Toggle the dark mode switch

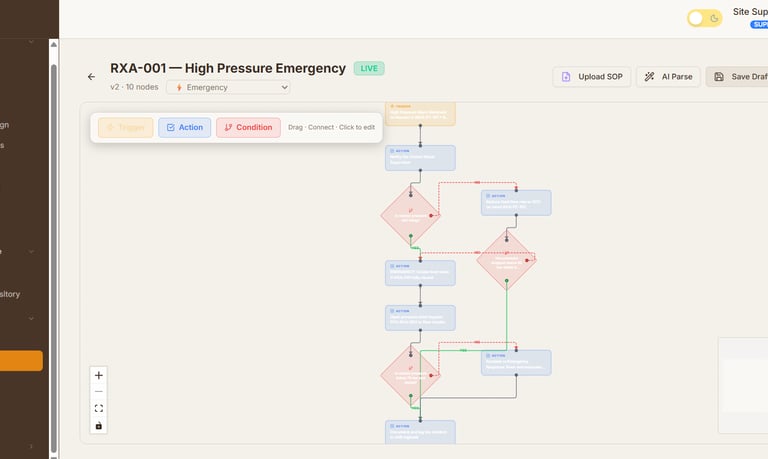(x=704, y=18)
